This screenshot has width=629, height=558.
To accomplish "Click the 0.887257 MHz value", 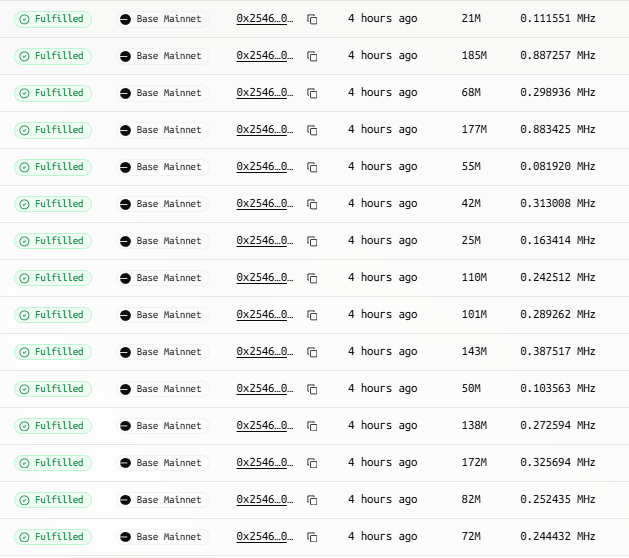I will point(558,55).
